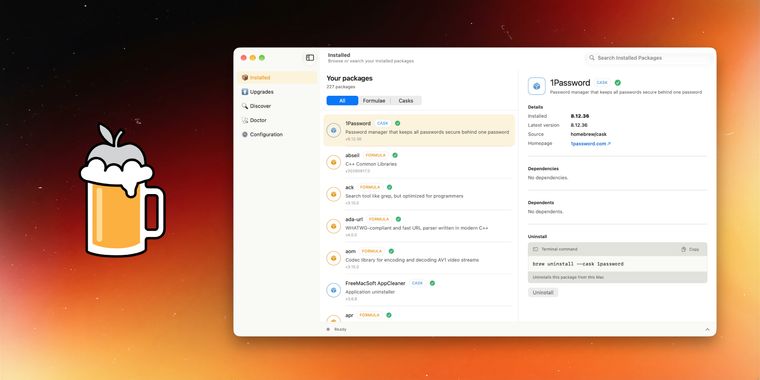Screen dimensions: 760x380
Task: Click the magnifier icon in the search field
Action: click(592, 58)
